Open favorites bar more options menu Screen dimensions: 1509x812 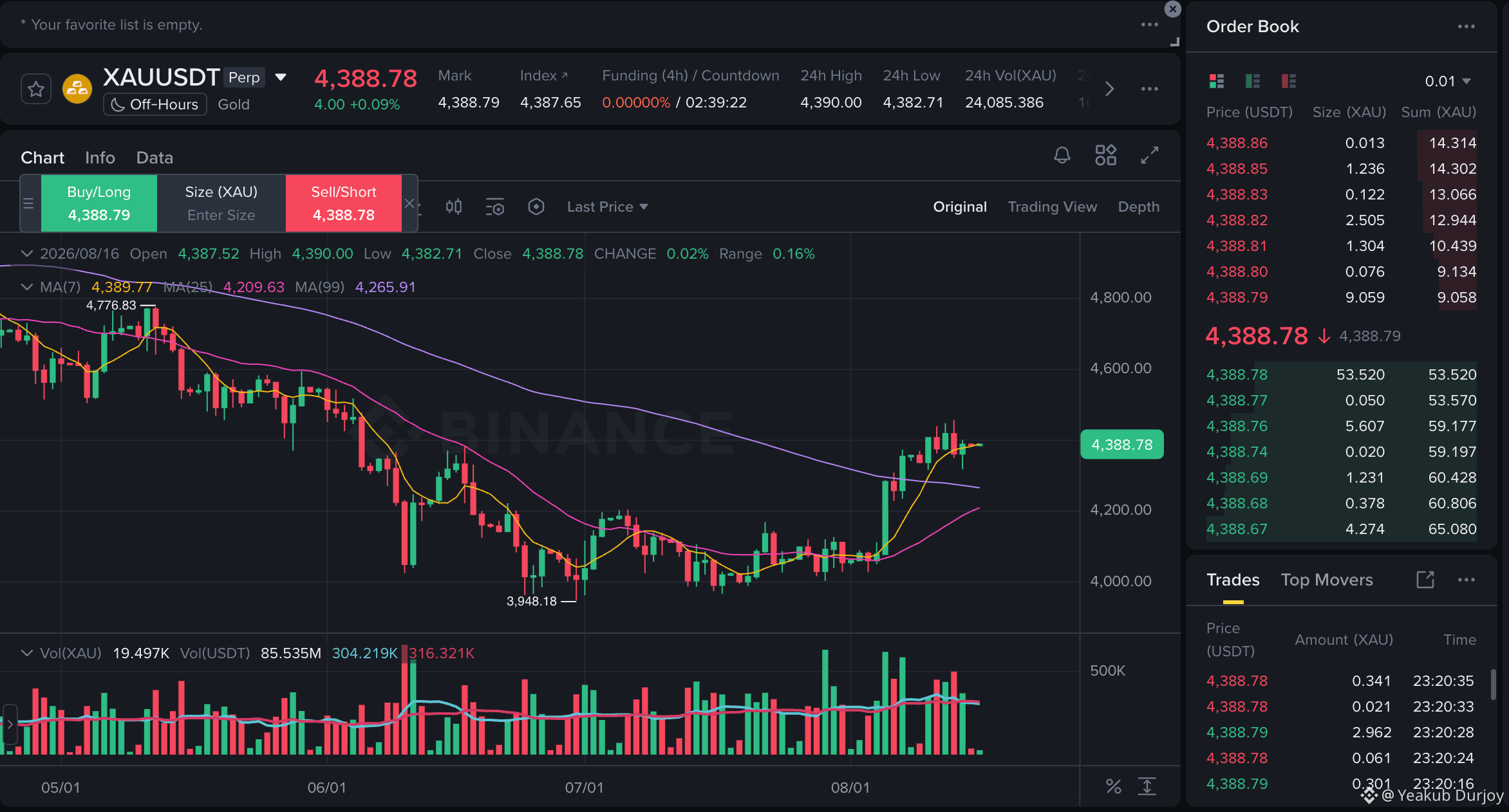click(1150, 24)
